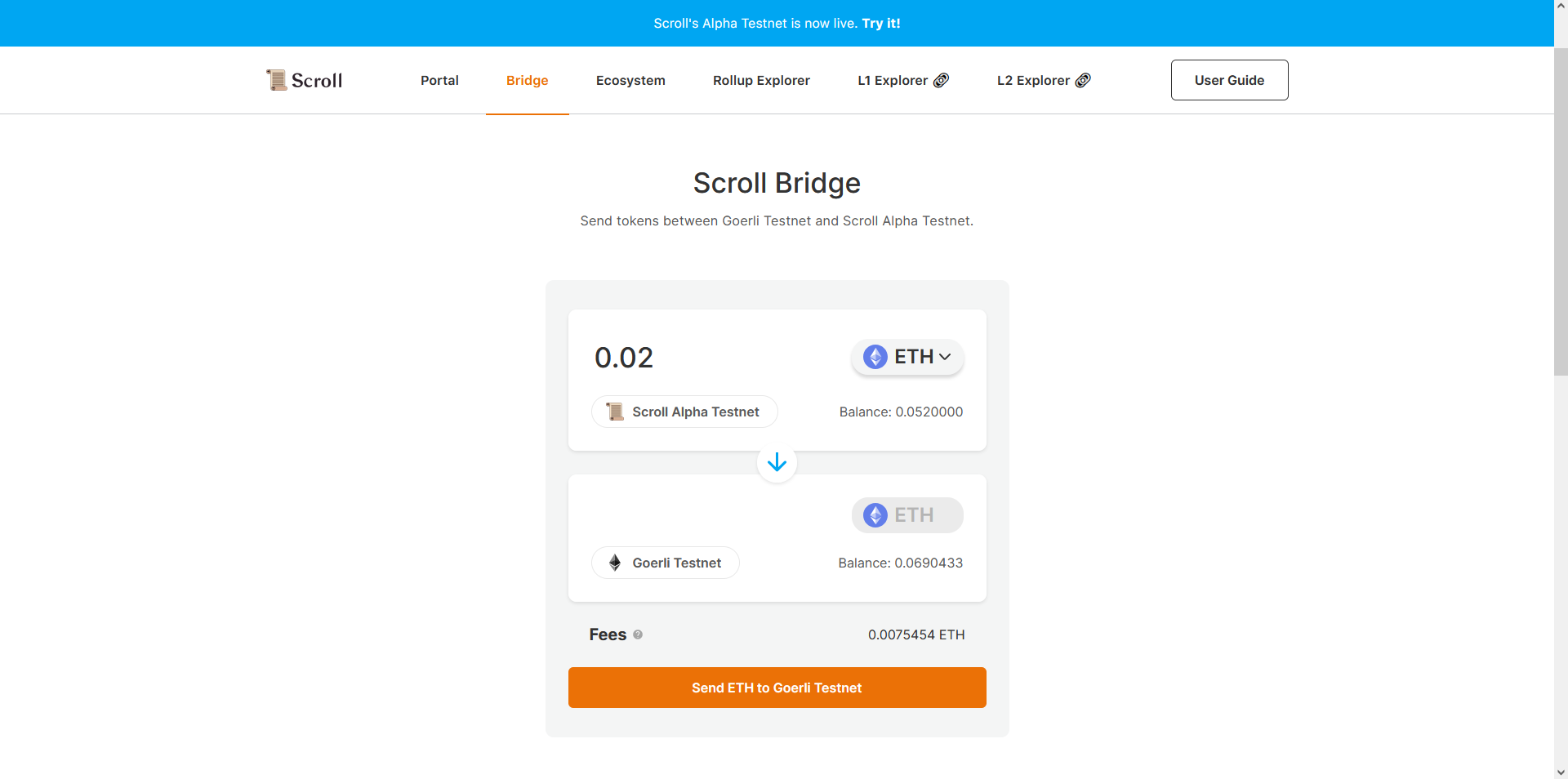Click the scroll icon in Scroll Alpha Testnet chip
1568x779 pixels.
615,412
